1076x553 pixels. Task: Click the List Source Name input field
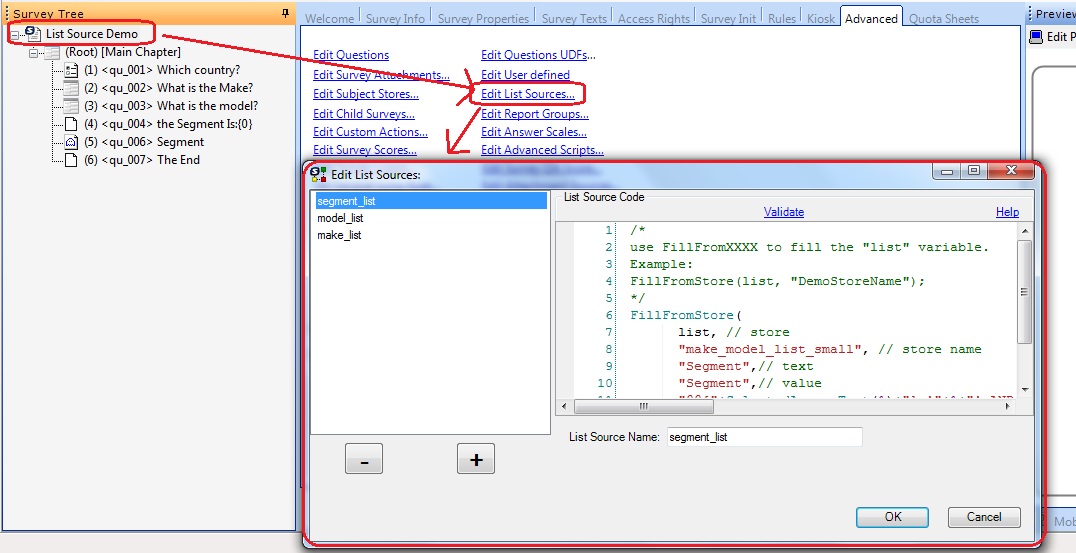point(764,436)
